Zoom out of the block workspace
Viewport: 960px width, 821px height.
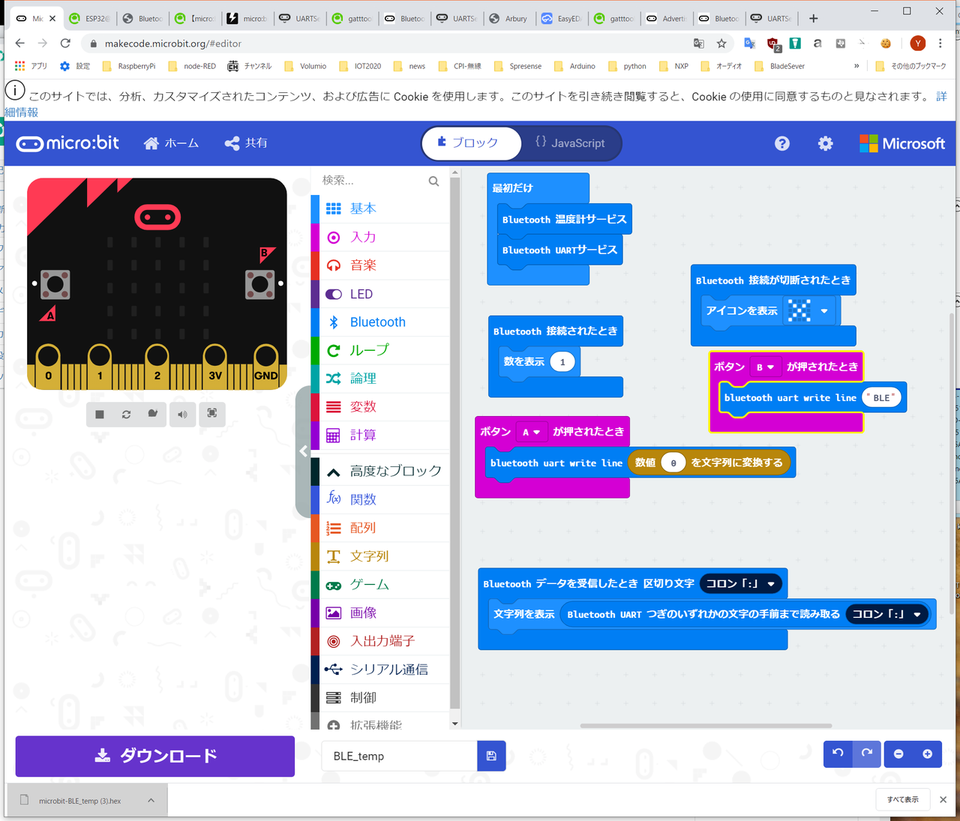(898, 754)
